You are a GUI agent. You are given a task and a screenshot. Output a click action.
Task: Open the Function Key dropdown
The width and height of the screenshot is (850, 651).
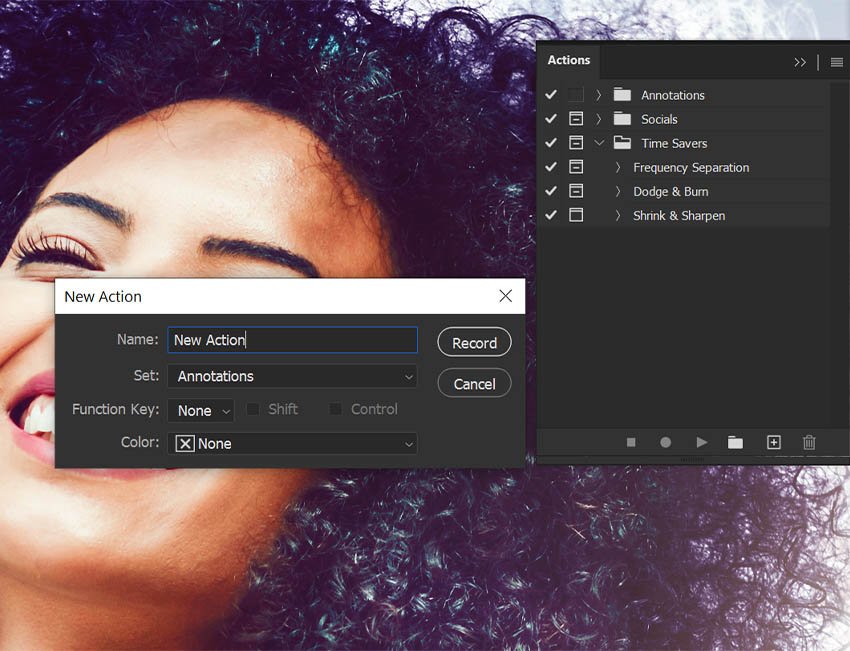(201, 410)
